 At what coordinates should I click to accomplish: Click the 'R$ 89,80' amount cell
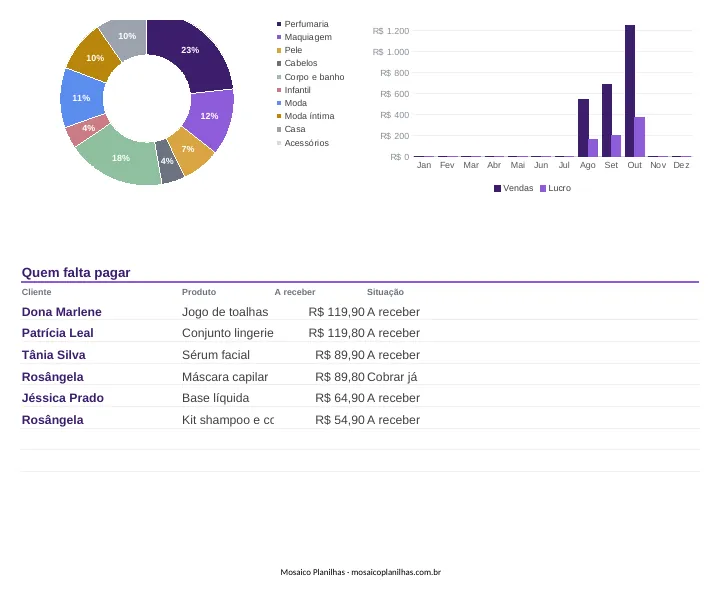coord(340,377)
